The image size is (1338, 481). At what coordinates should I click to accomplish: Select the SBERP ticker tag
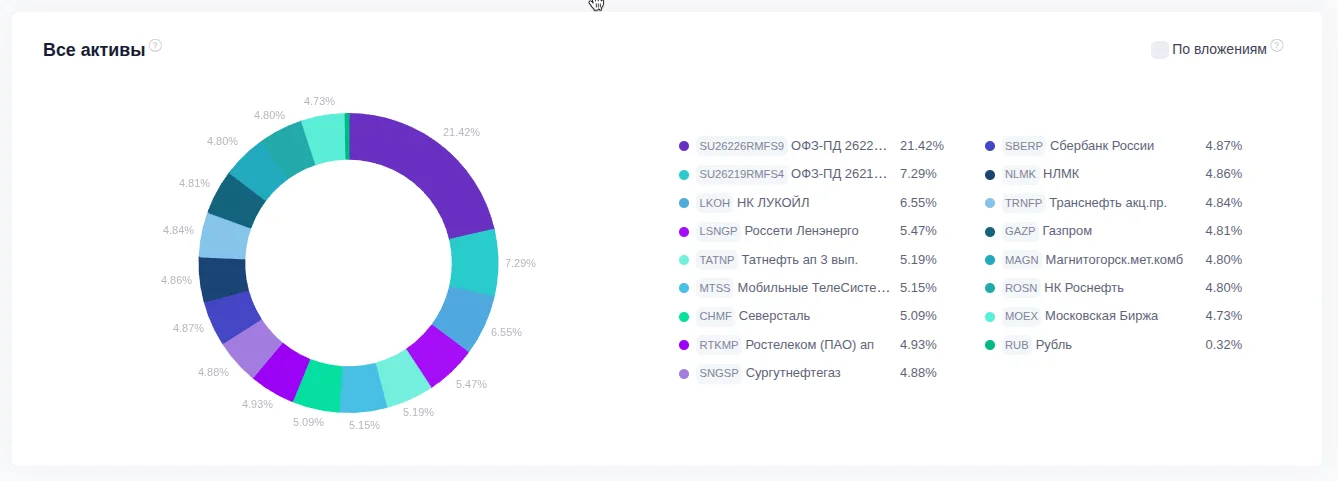click(x=1023, y=146)
